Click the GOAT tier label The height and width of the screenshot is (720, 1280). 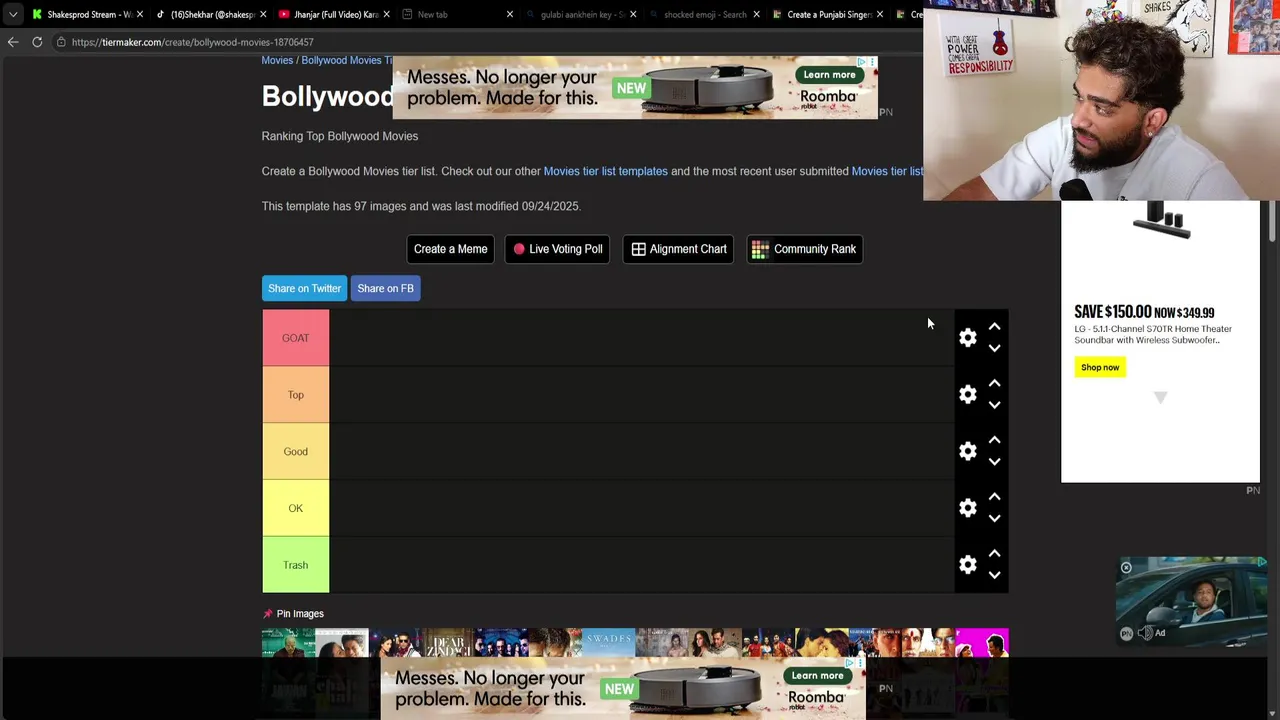pos(295,338)
